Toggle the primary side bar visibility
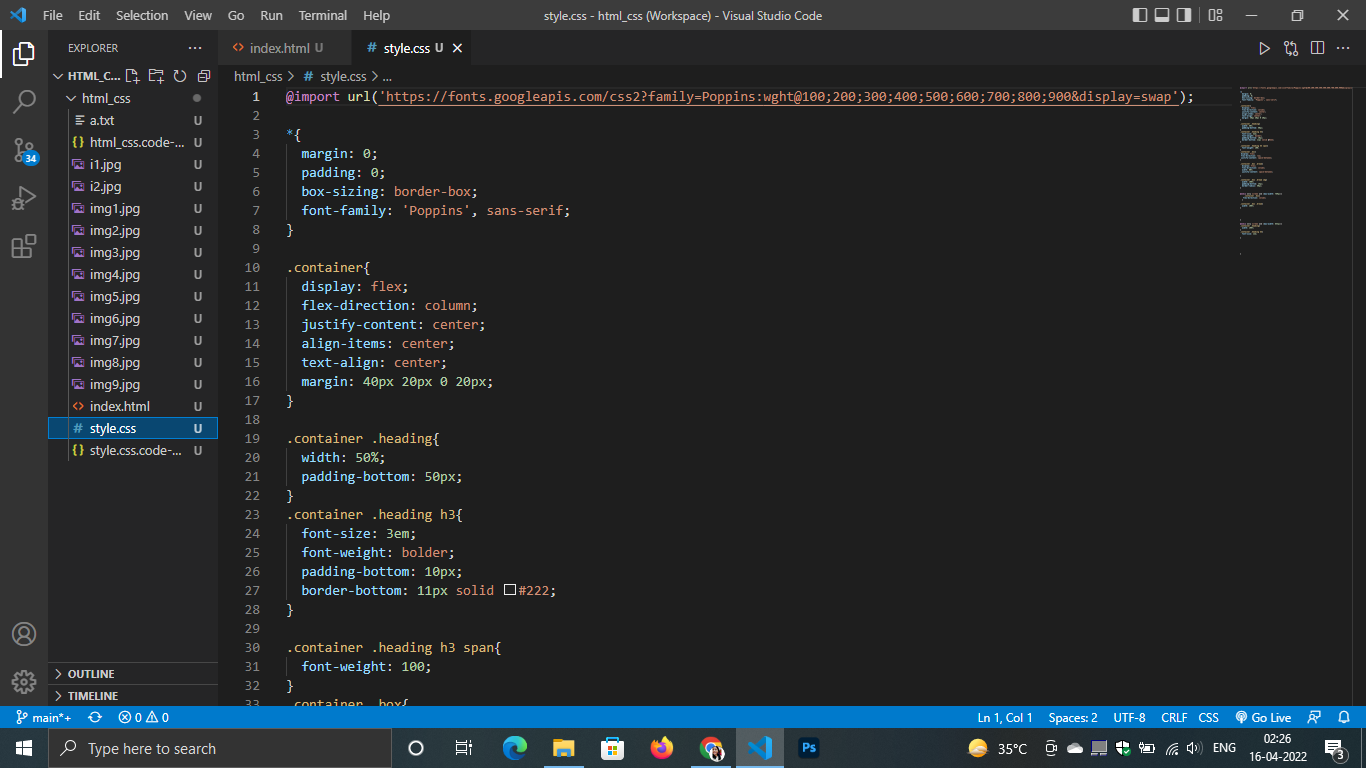Image resolution: width=1366 pixels, height=768 pixels. 1140,15
